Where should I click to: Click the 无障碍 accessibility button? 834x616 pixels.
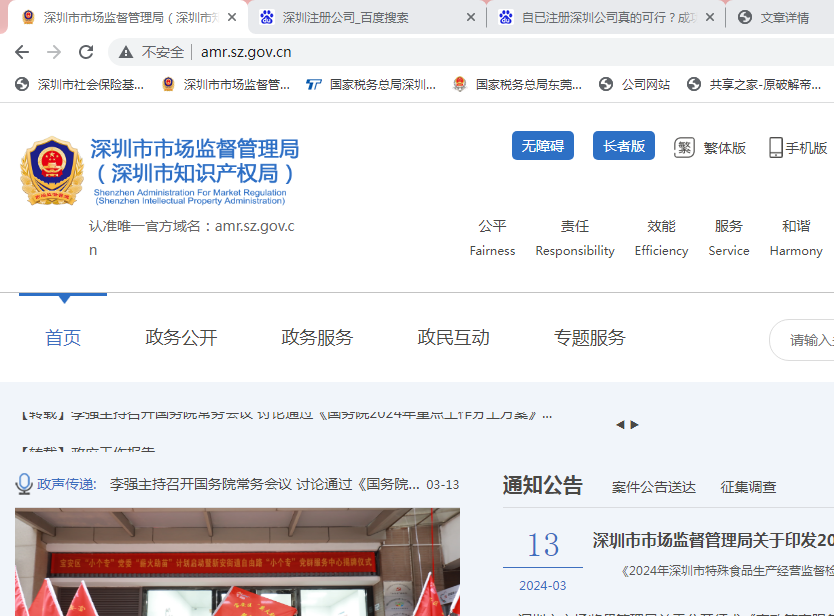pyautogui.click(x=543, y=146)
